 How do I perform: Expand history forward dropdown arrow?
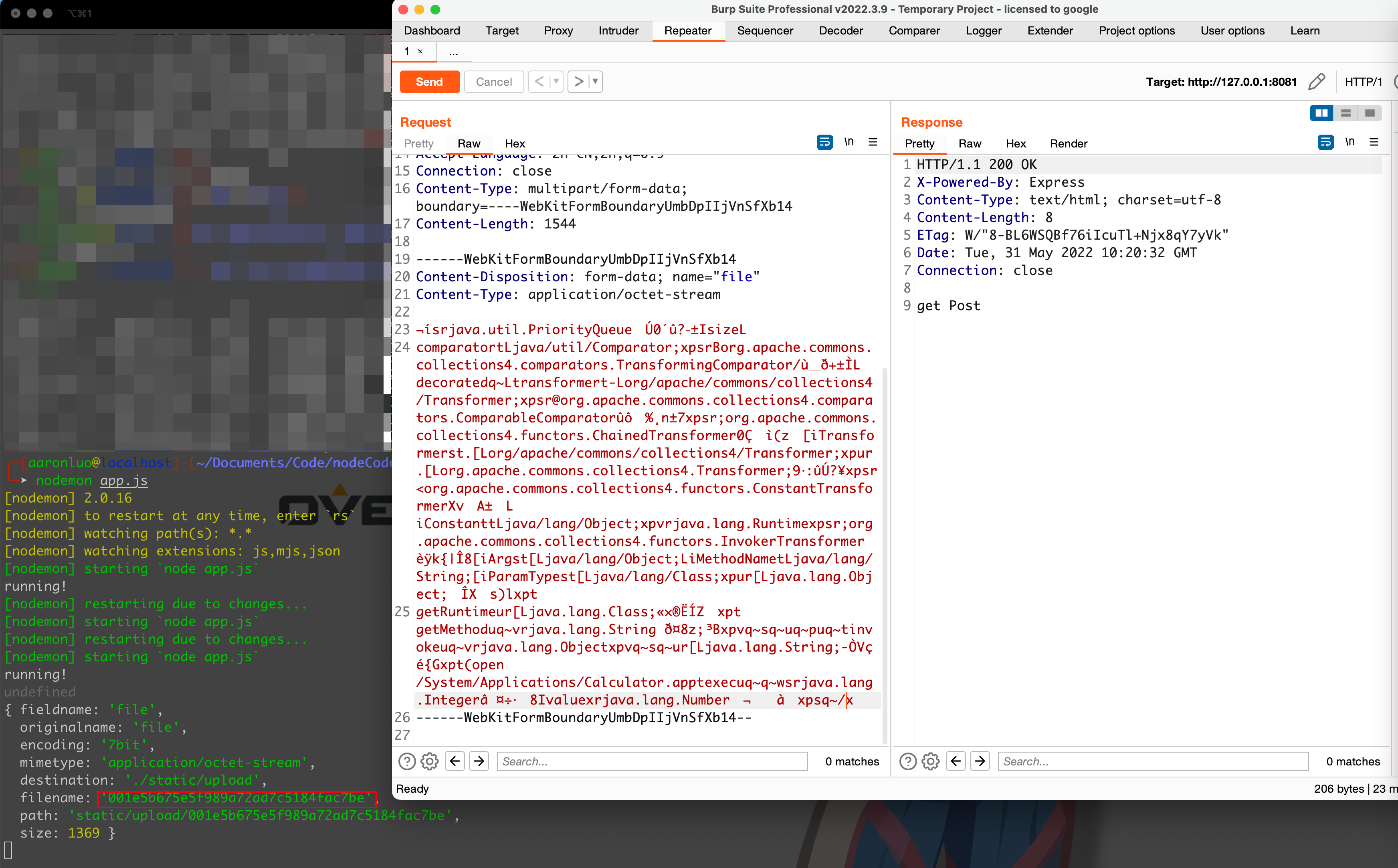pyautogui.click(x=595, y=81)
